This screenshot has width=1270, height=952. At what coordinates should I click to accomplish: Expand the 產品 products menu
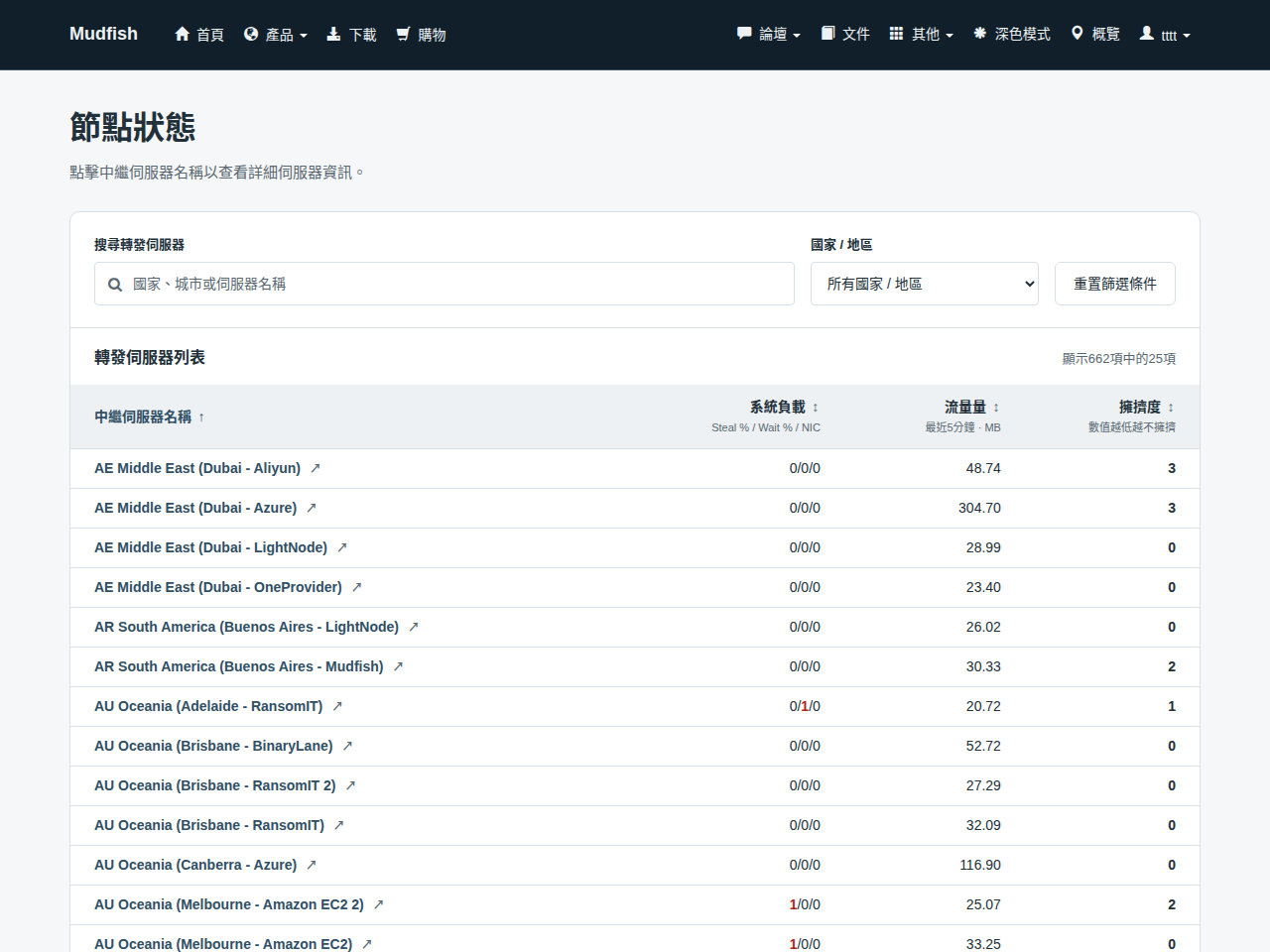coord(275,35)
